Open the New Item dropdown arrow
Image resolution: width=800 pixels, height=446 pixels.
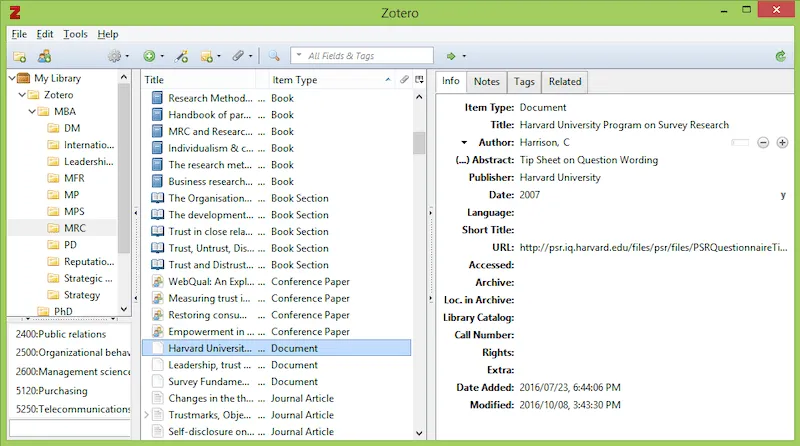click(162, 56)
